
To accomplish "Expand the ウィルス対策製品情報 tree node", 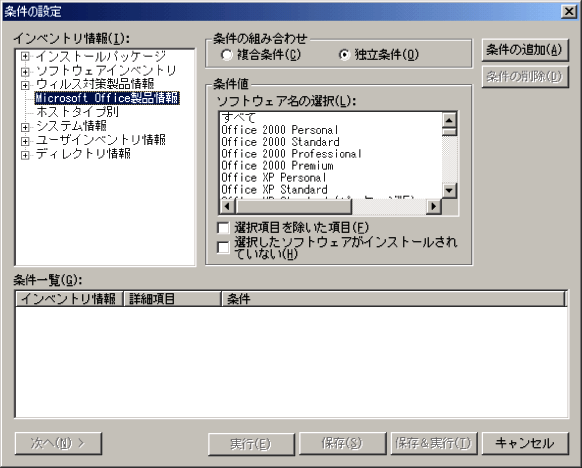I will (x=25, y=85).
